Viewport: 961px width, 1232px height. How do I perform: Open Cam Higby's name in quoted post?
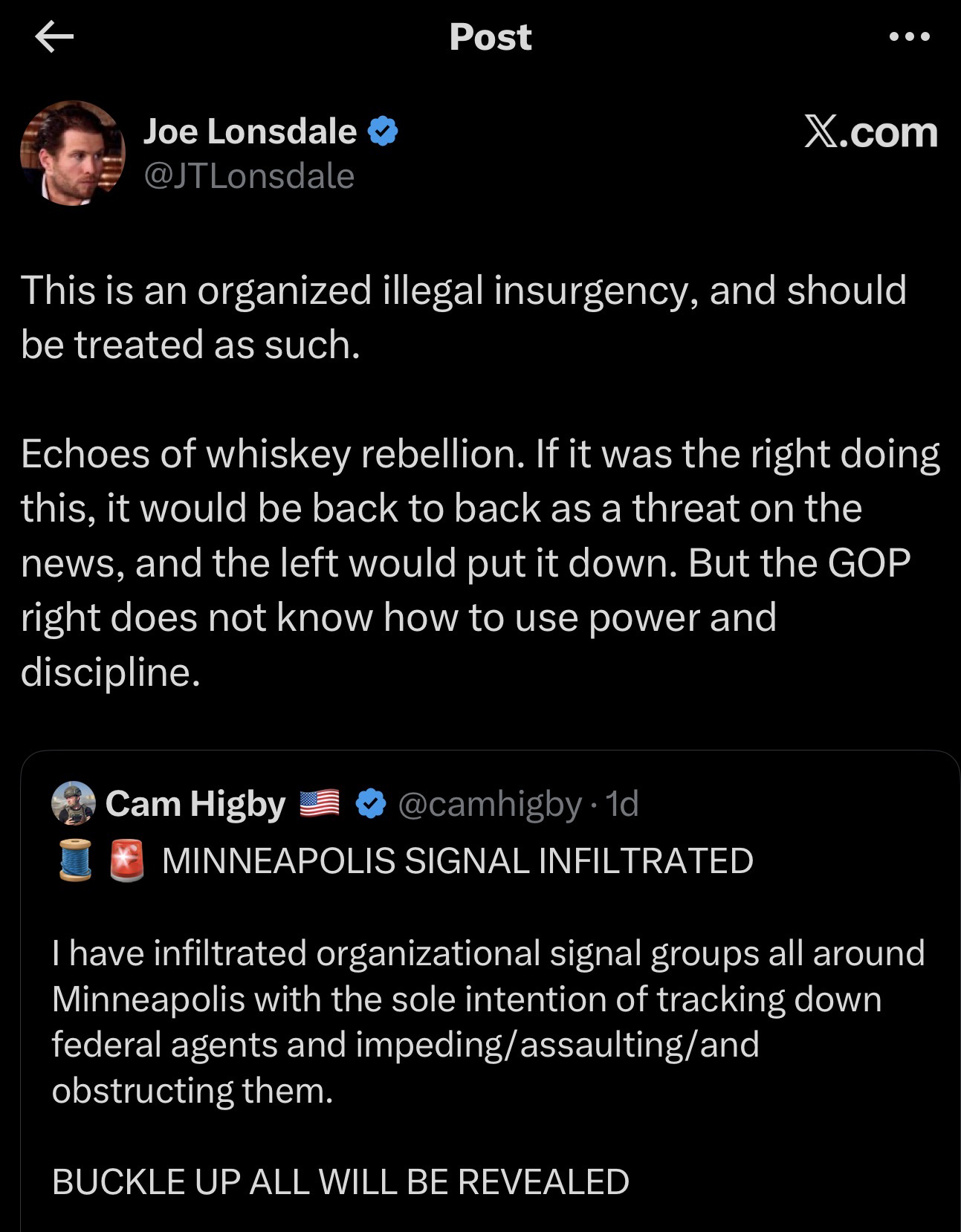(x=195, y=804)
